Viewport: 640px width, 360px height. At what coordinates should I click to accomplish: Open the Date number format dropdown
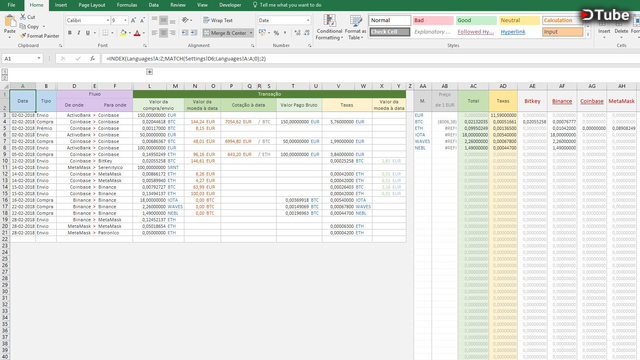click(308, 20)
